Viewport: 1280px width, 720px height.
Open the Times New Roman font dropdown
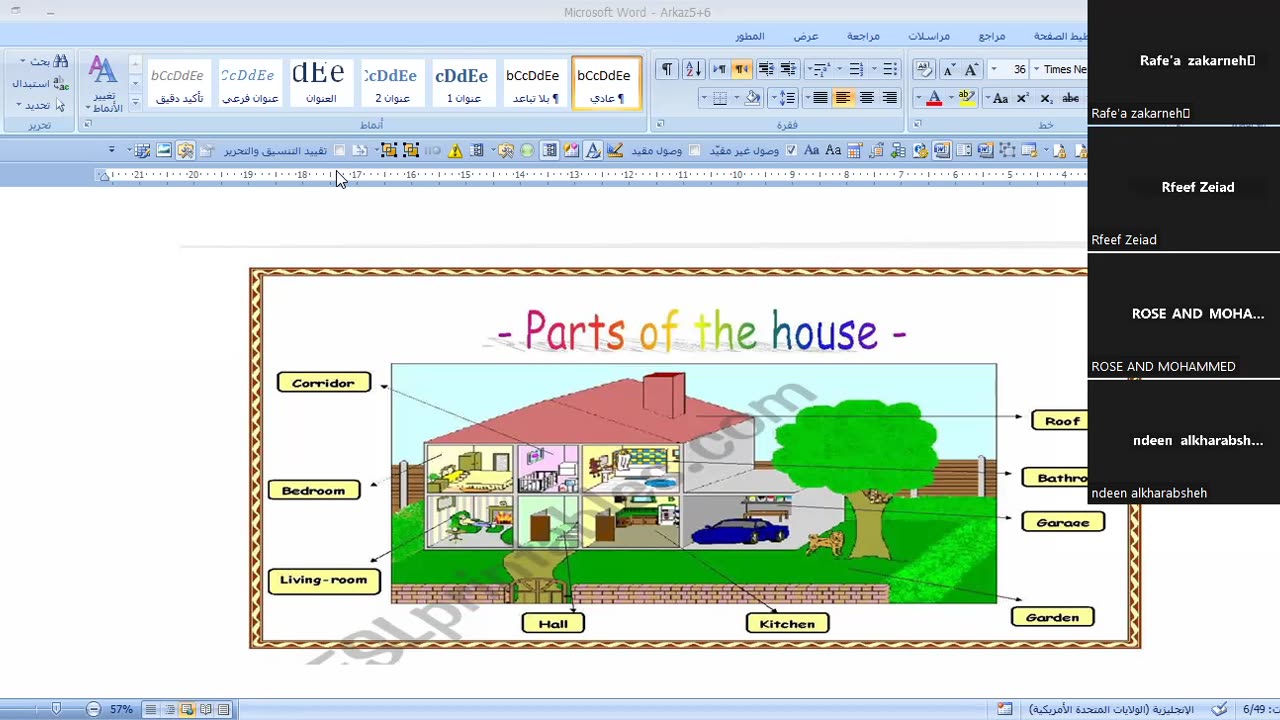(1036, 69)
